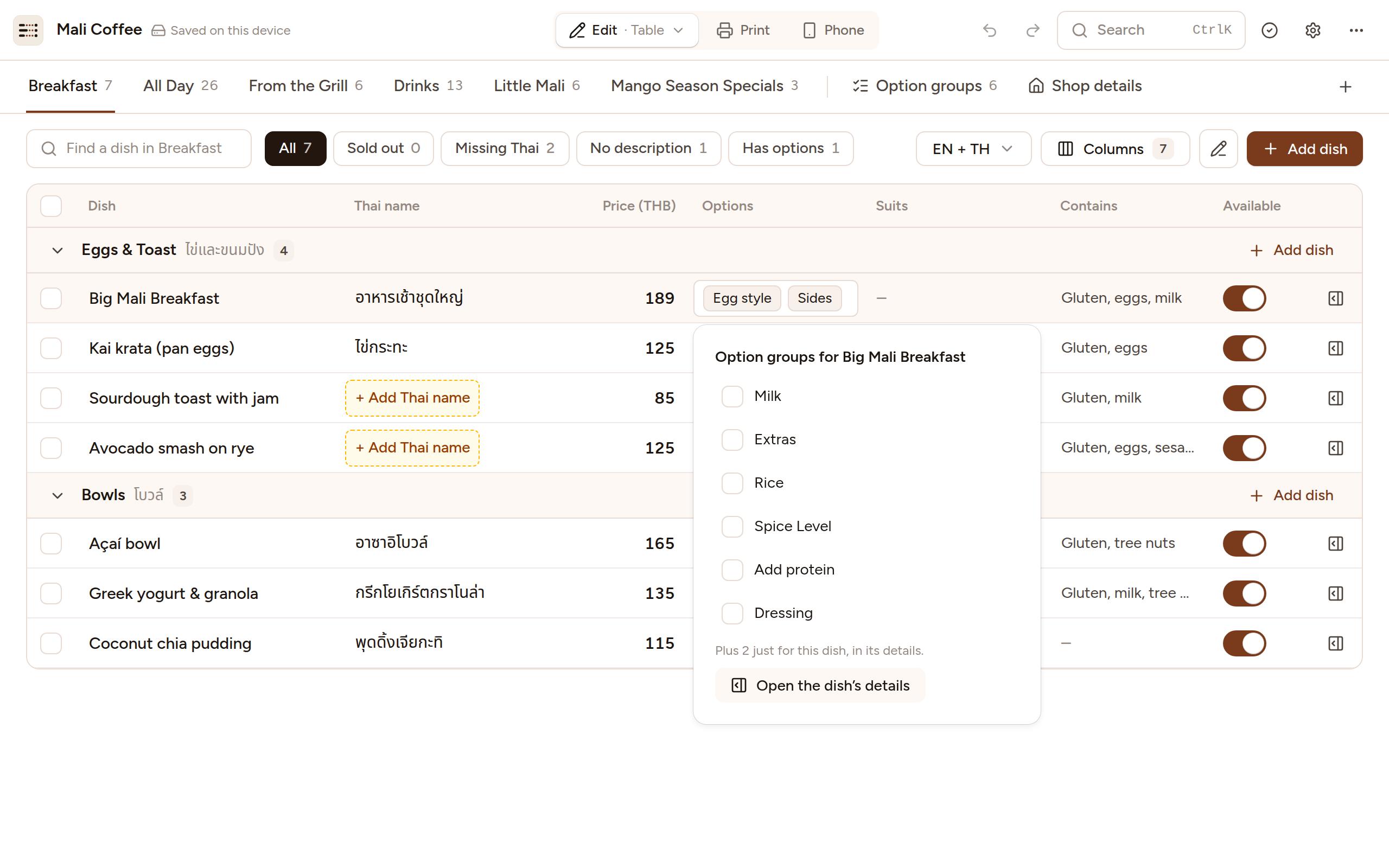Check the Milk option group
Viewport: 1389px width, 868px height.
coord(732,396)
